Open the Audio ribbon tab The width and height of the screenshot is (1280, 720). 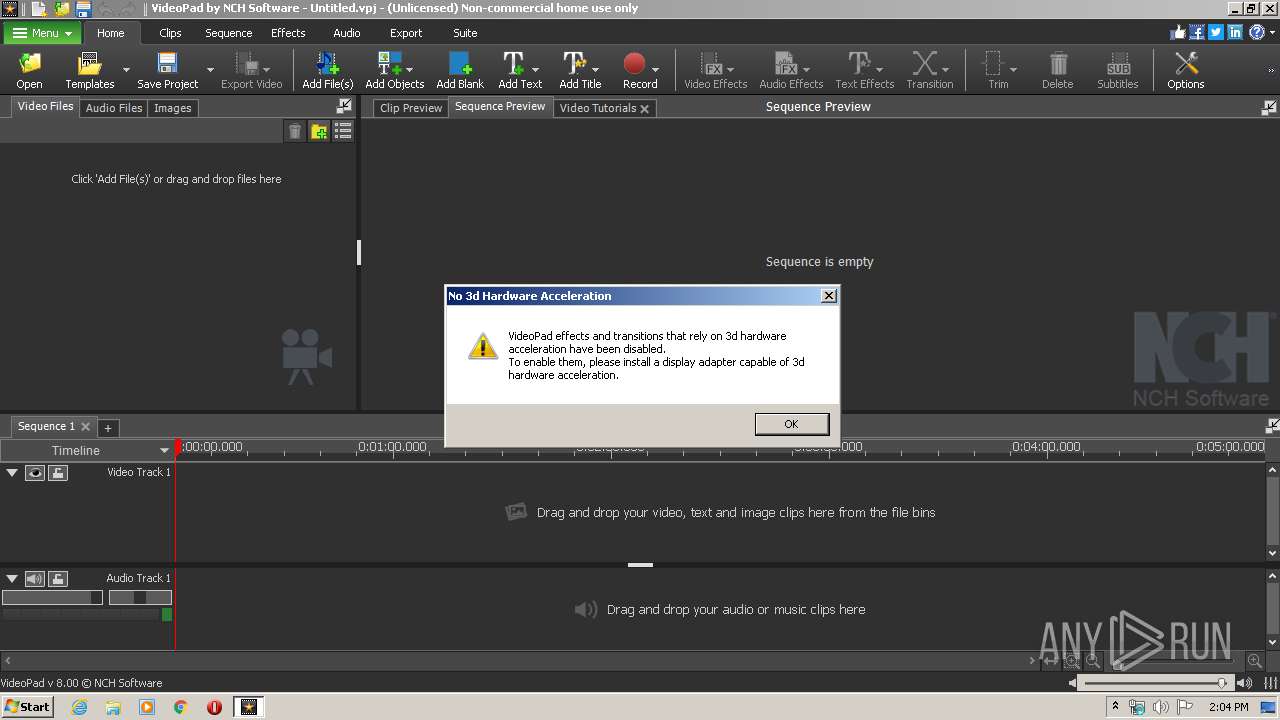coord(347,33)
